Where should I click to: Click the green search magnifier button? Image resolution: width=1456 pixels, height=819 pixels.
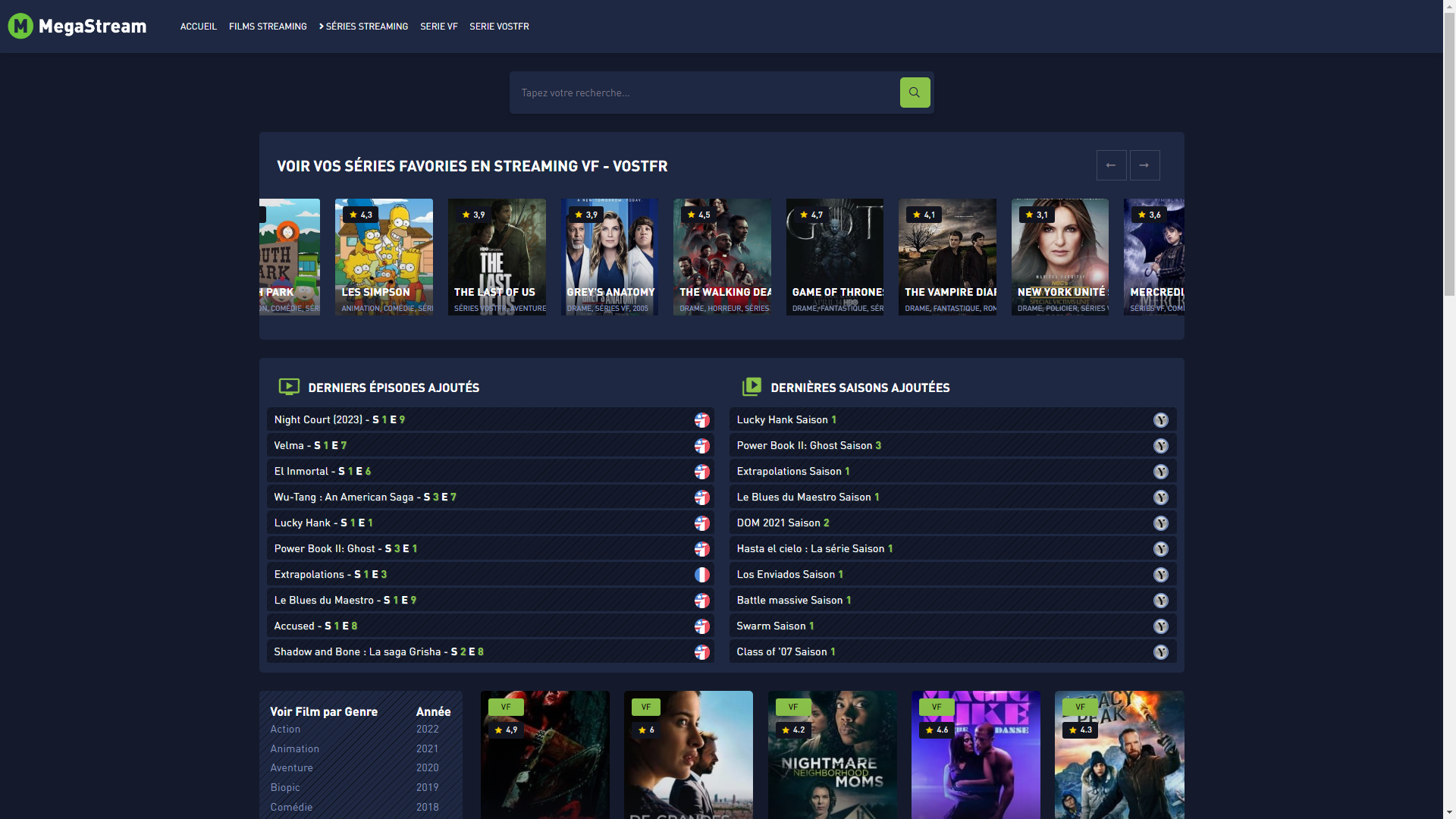(915, 93)
